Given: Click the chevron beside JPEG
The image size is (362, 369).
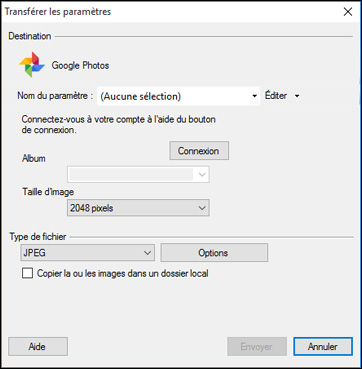Looking at the screenshot, I should point(147,253).
